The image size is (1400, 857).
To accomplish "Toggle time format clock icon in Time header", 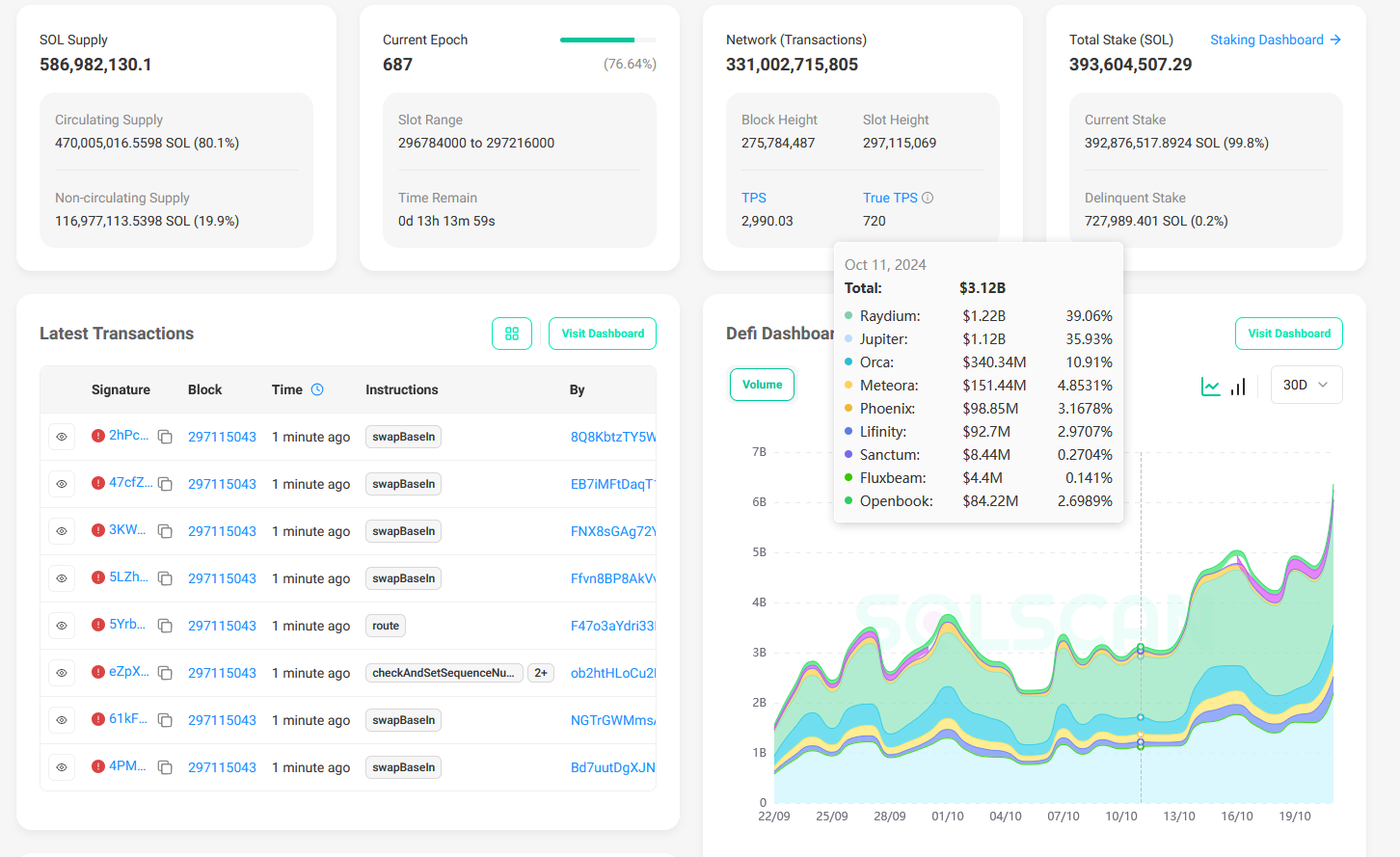I will click(317, 389).
